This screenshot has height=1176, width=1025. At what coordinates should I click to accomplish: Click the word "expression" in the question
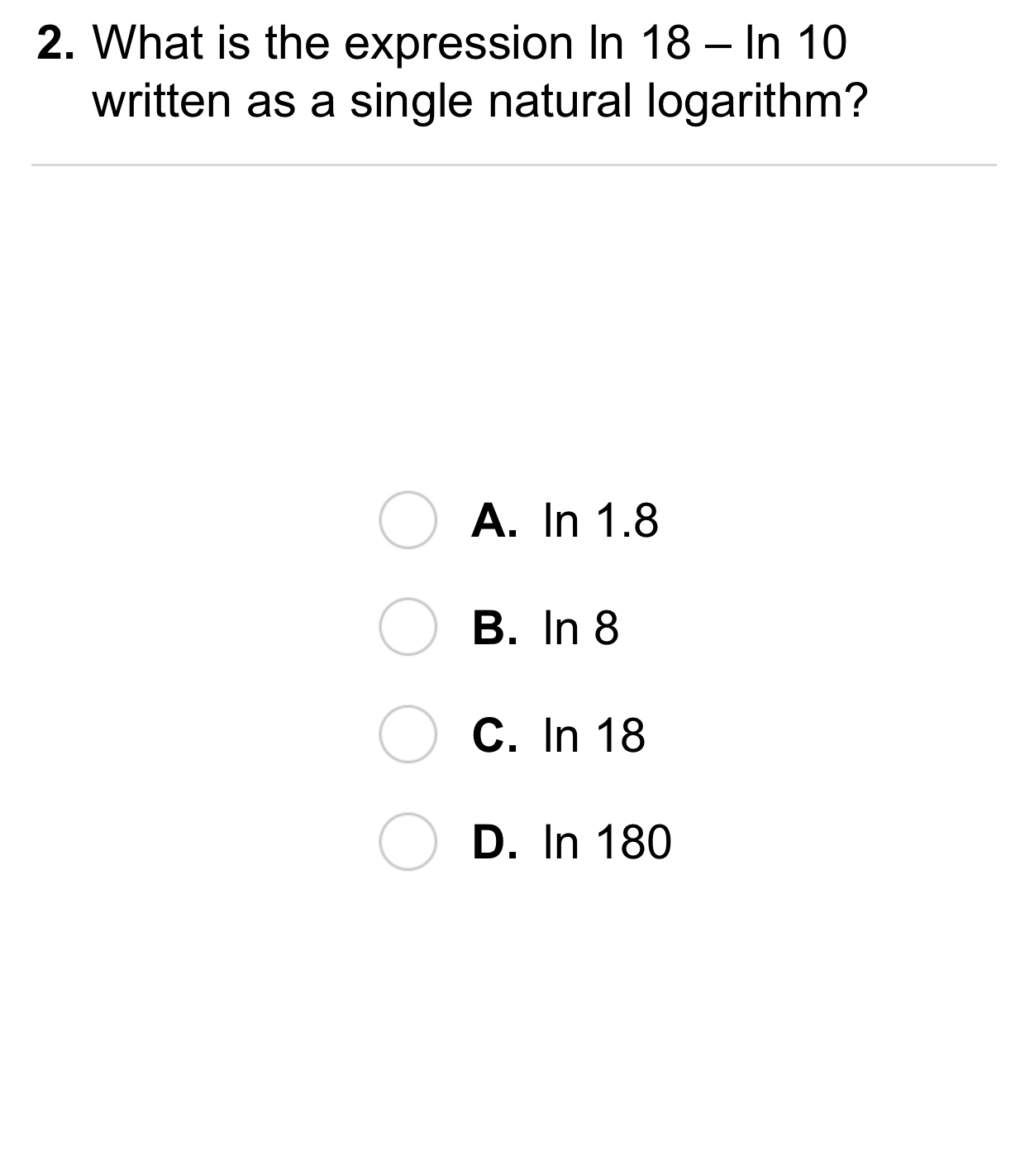tap(457, 45)
